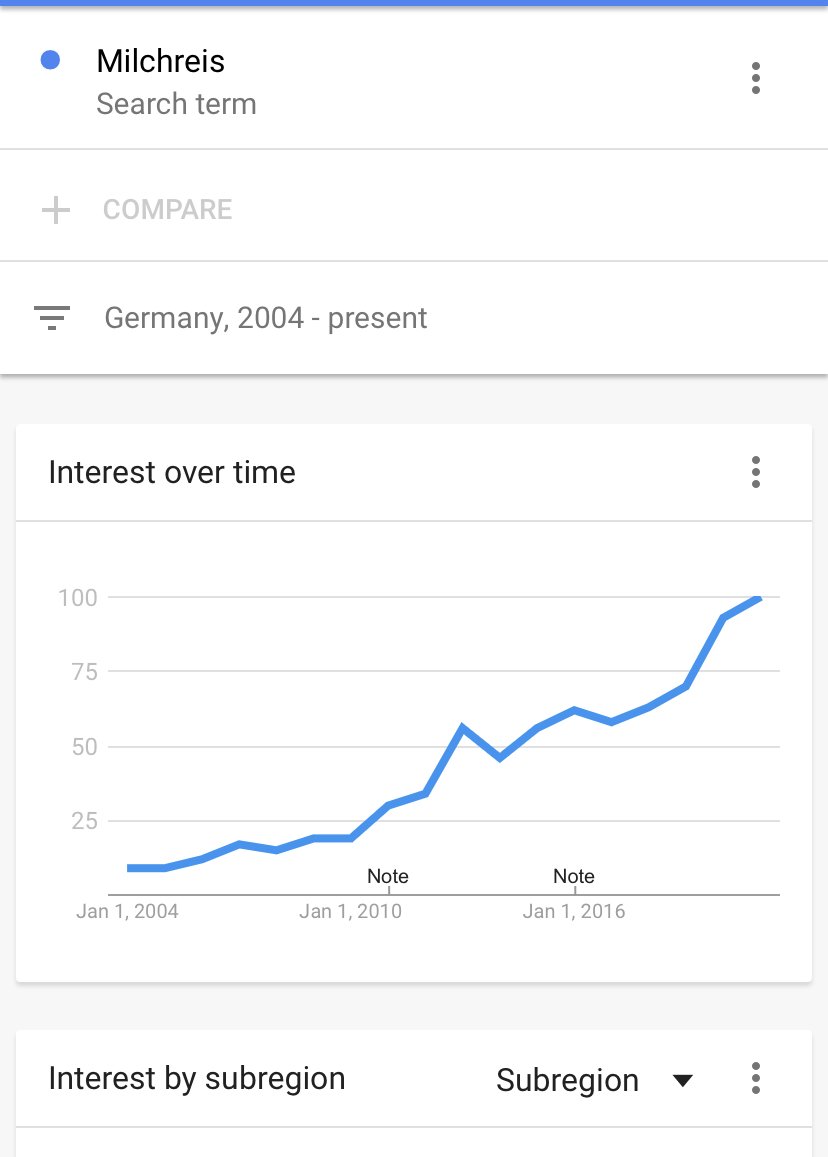
Task: Click the trend line's peak at 100
Action: 759,598
